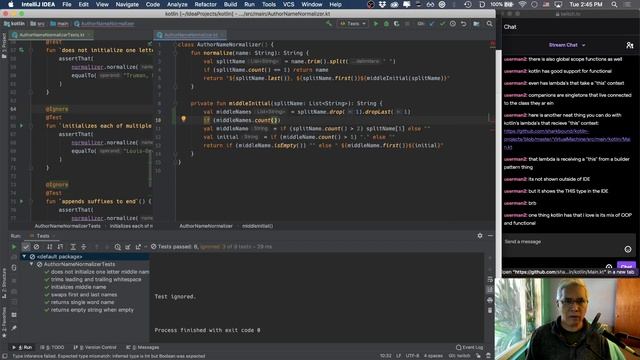Click Sort by Duration icon in test toolbar
This screenshot has height=360, width=640.
coord(60,247)
